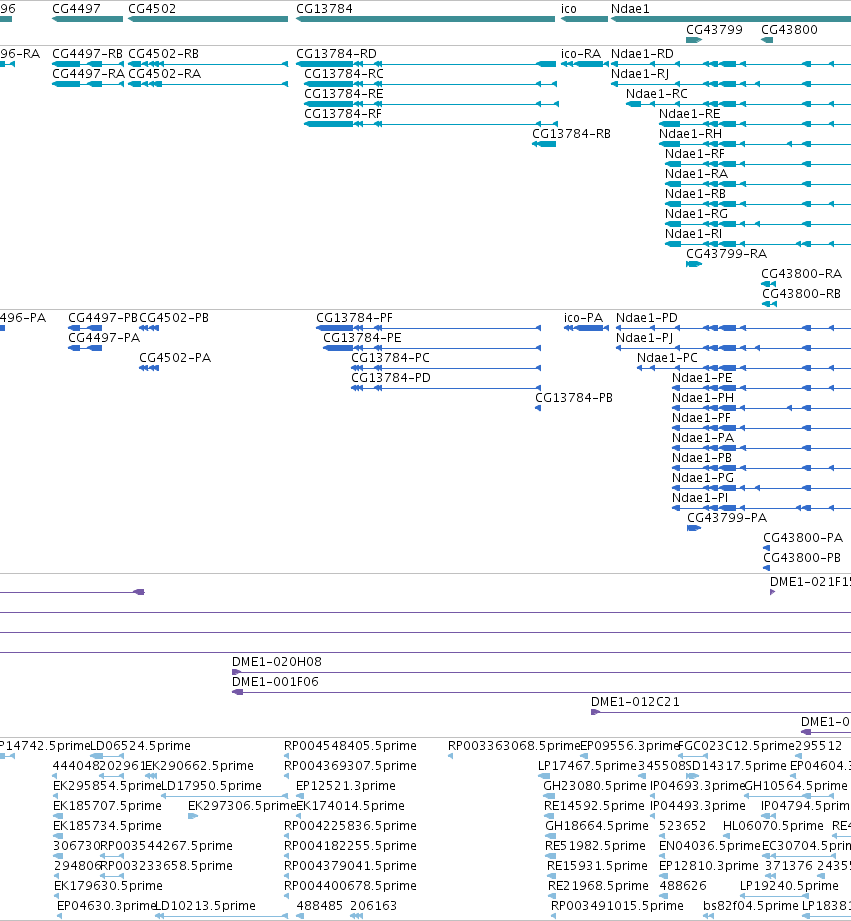
Task: Select the CG4497 gene bar
Action: [x=88, y=19]
